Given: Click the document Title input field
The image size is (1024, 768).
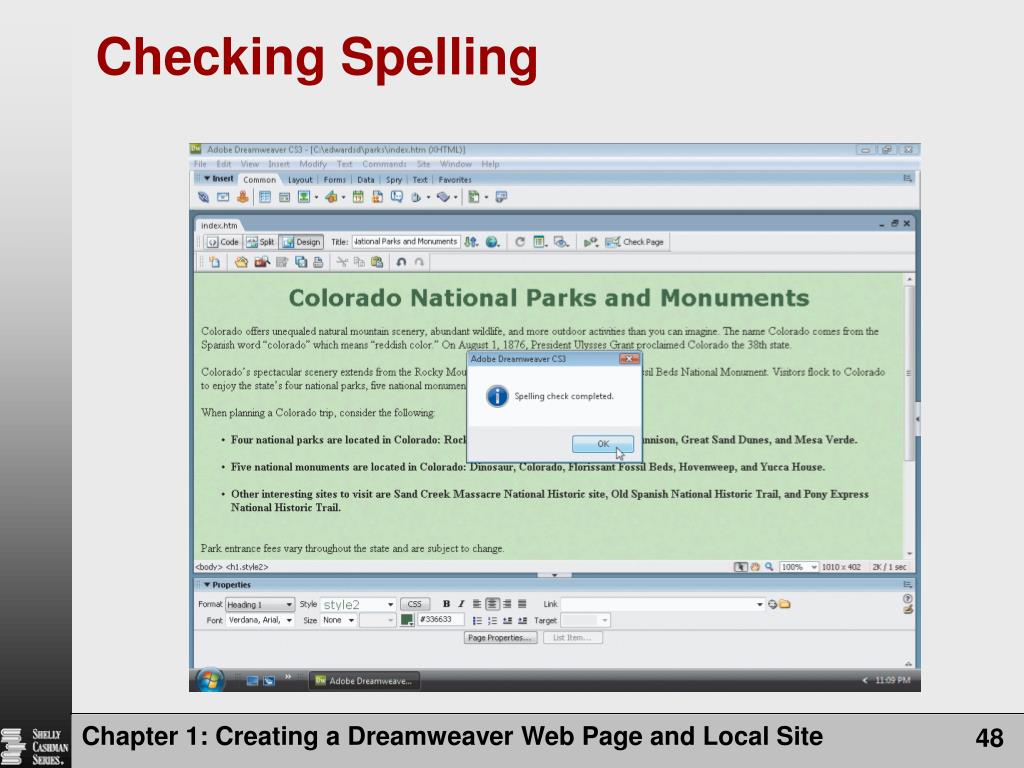Looking at the screenshot, I should 406,242.
